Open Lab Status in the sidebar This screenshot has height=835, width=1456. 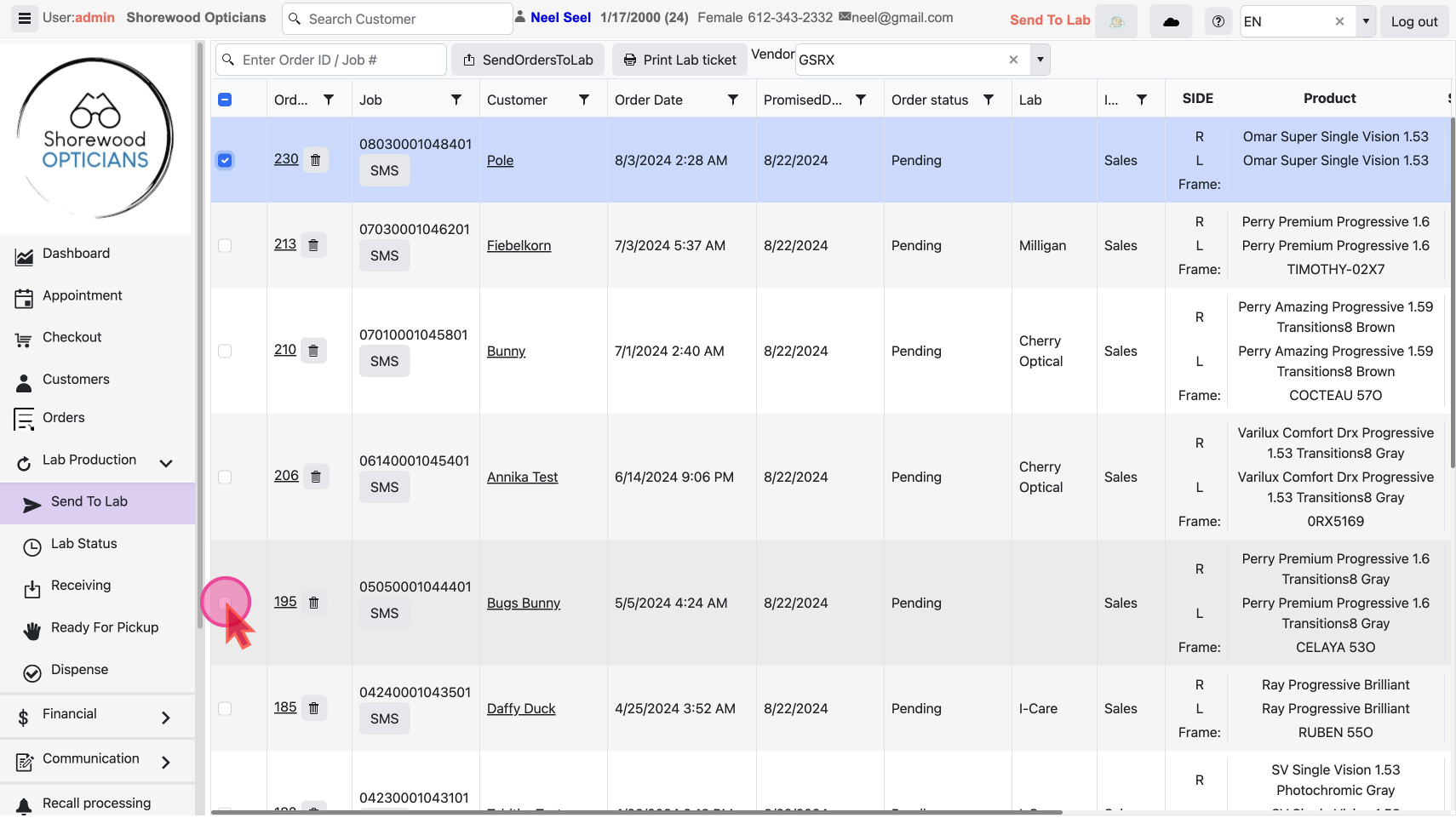coord(83,544)
